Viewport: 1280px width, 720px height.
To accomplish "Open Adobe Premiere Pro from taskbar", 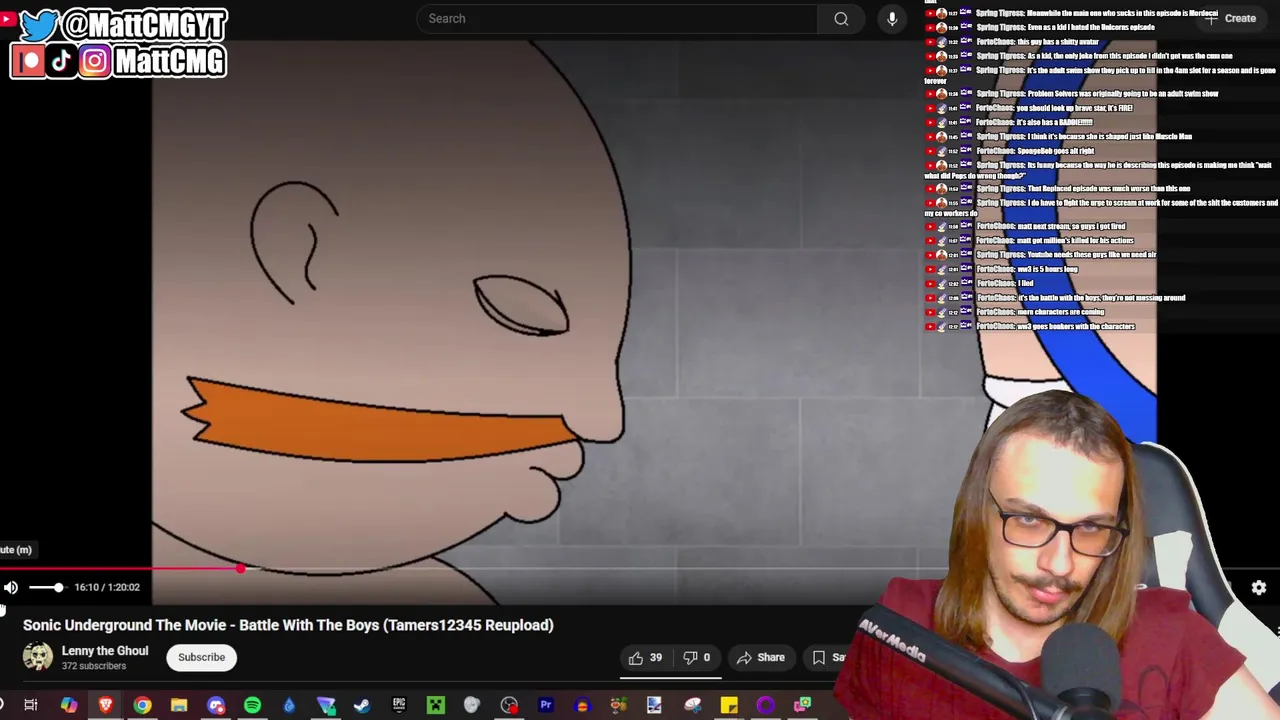I will (546, 705).
